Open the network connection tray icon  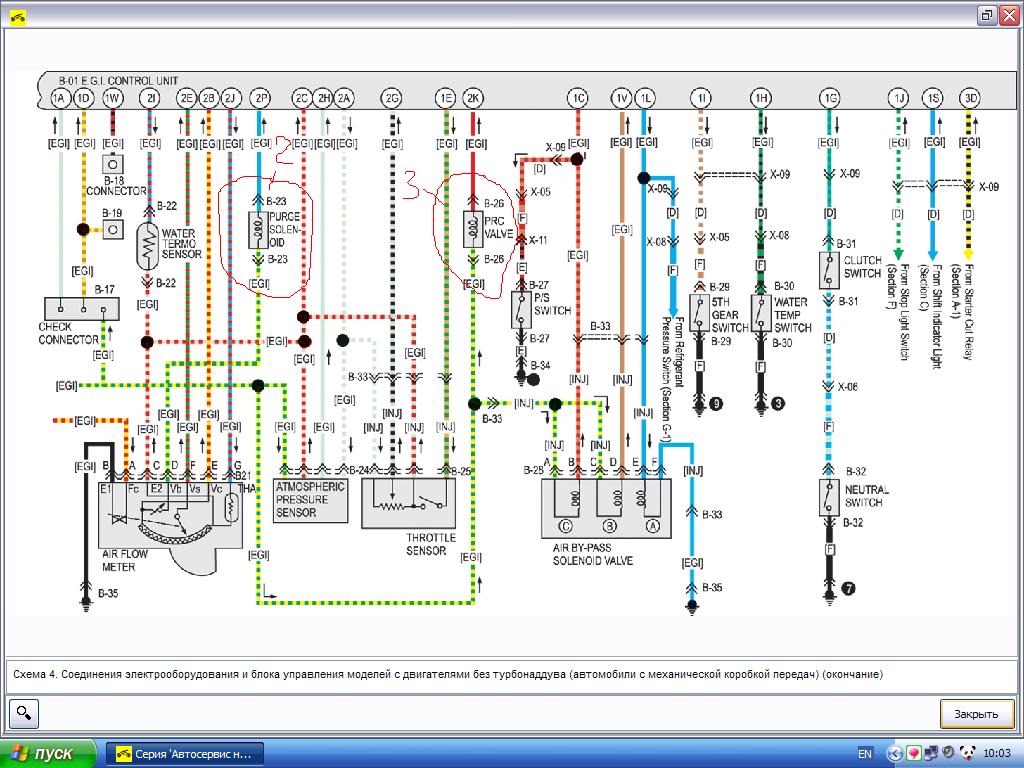pos(930,753)
